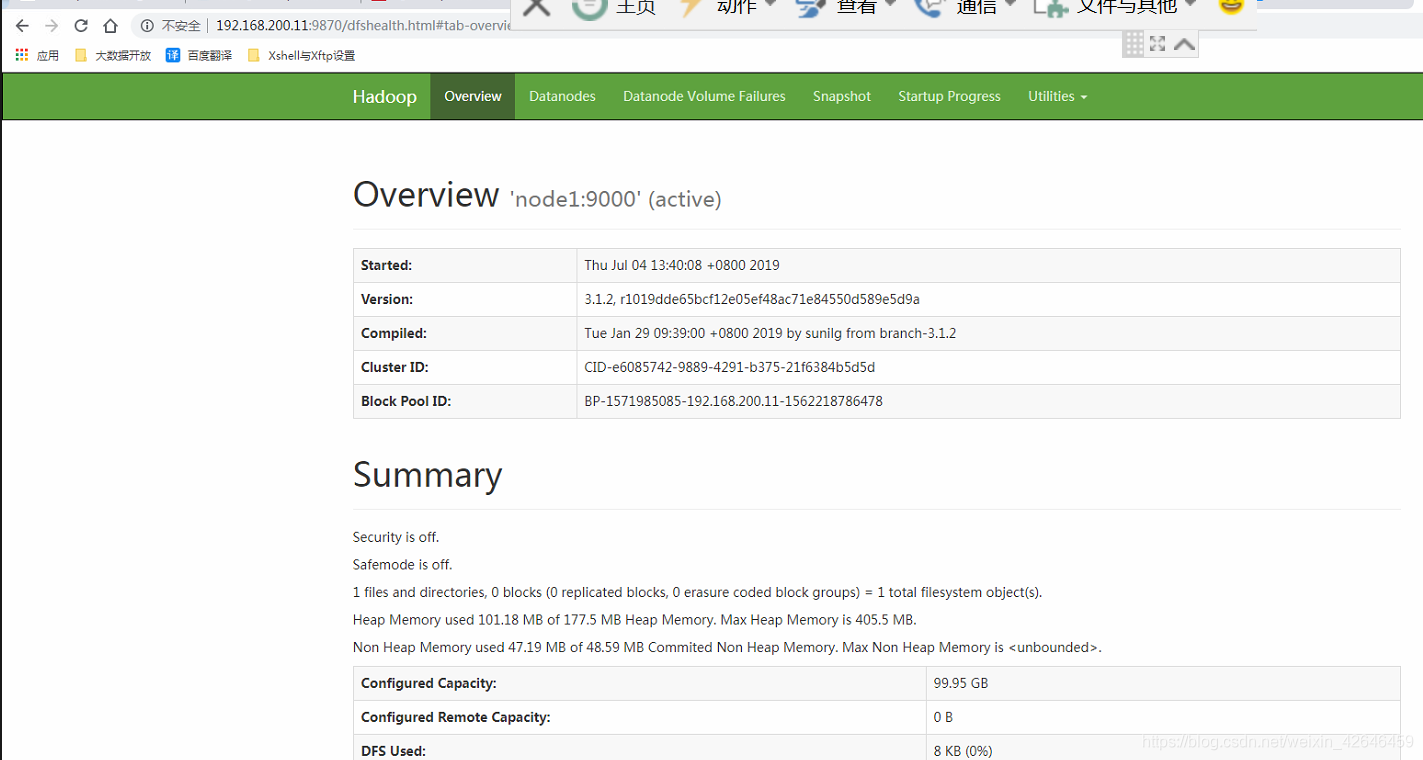Switch to the Datanodes tab
The height and width of the screenshot is (760, 1423).
(562, 97)
